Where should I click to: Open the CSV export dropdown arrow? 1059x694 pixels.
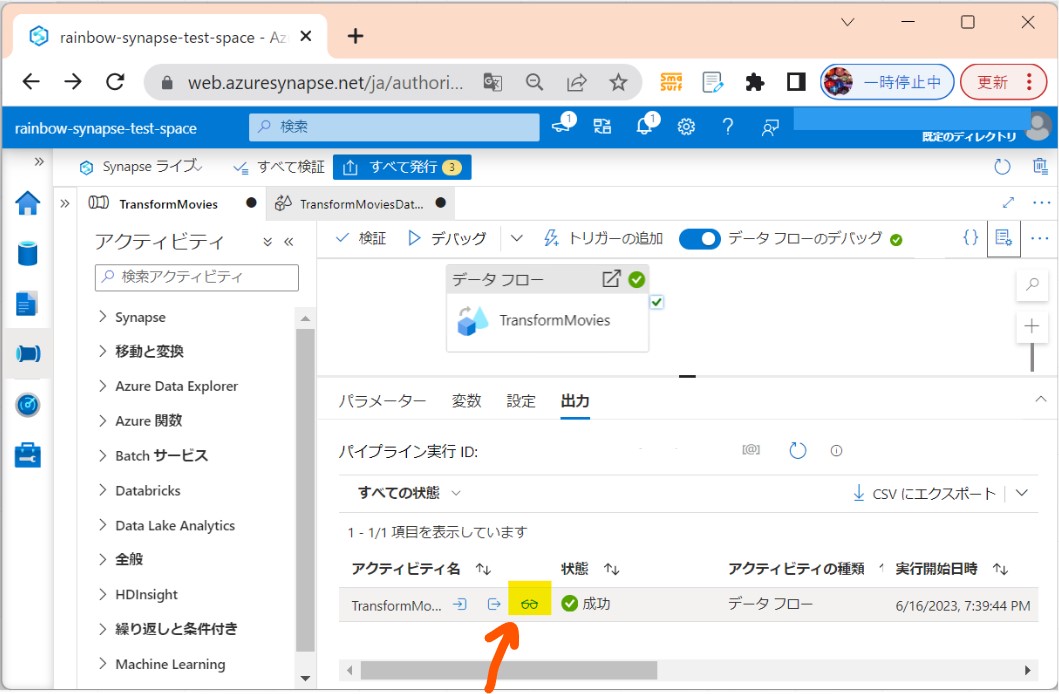[x=1022, y=493]
